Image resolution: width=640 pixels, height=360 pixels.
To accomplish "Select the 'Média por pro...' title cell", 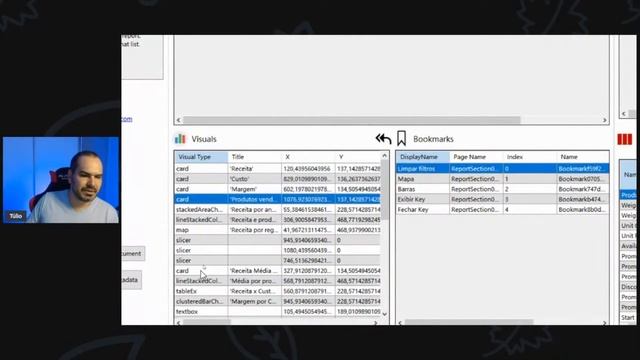I will [255, 281].
